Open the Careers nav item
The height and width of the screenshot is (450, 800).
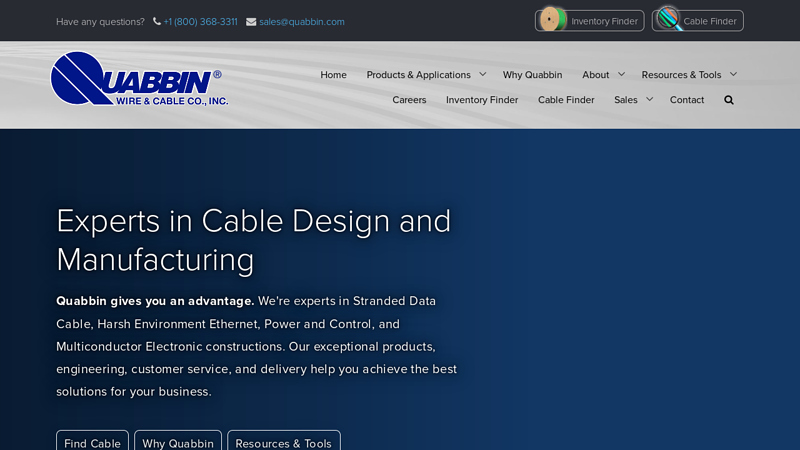(409, 100)
